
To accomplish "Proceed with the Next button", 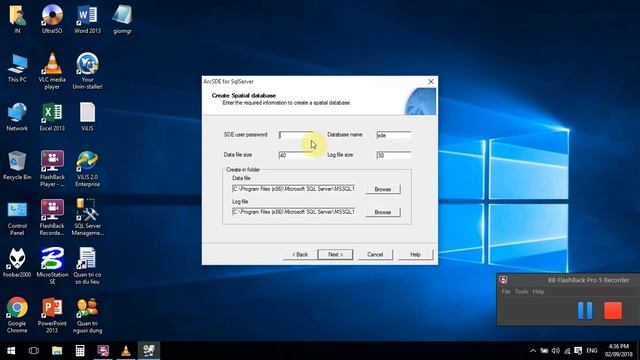I will click(335, 254).
